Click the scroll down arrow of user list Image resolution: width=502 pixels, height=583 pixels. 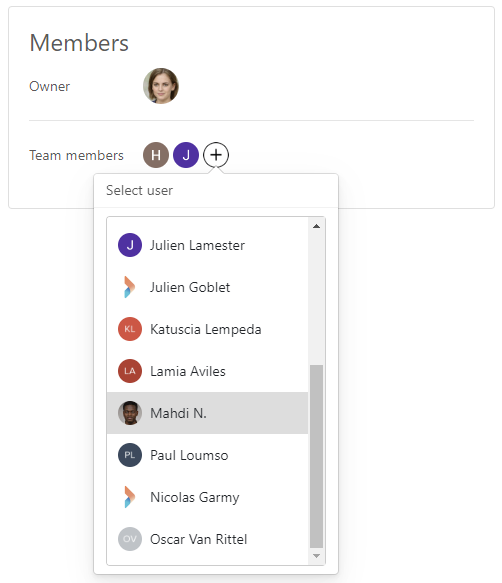coord(316,556)
